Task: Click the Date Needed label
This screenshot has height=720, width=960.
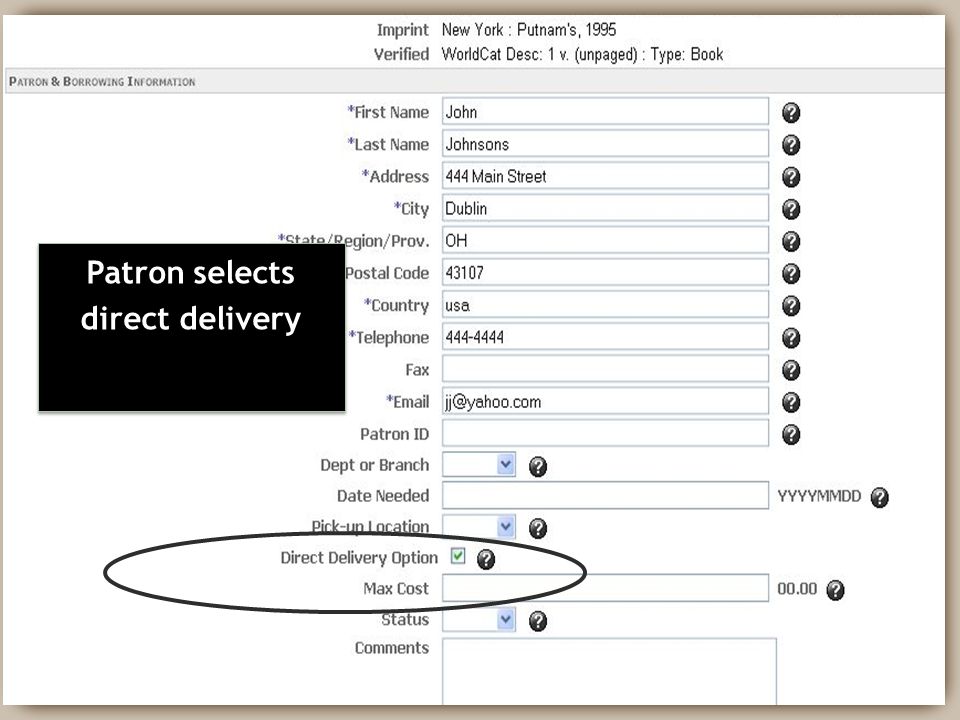Action: coord(383,495)
